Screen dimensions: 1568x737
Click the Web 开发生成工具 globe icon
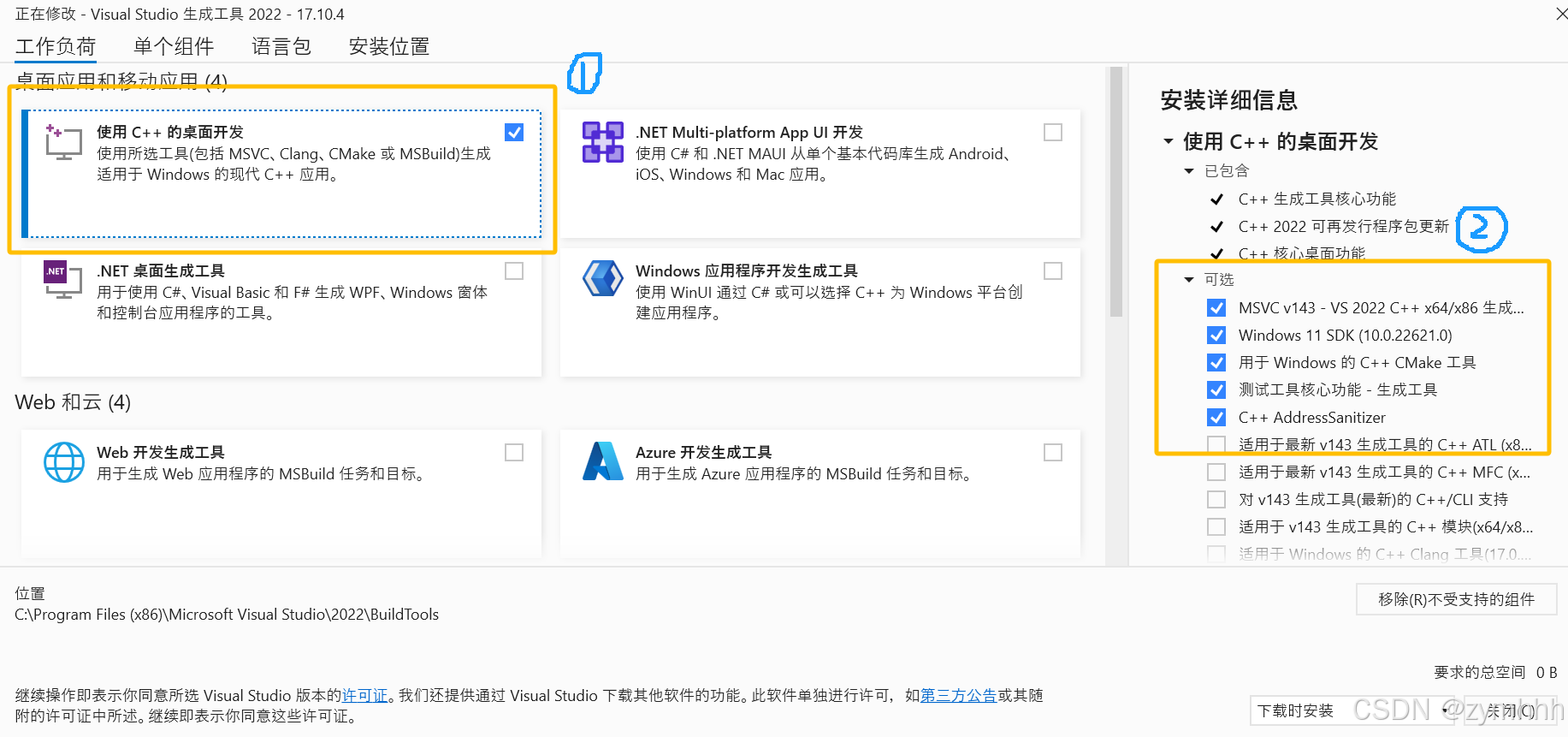click(x=64, y=462)
